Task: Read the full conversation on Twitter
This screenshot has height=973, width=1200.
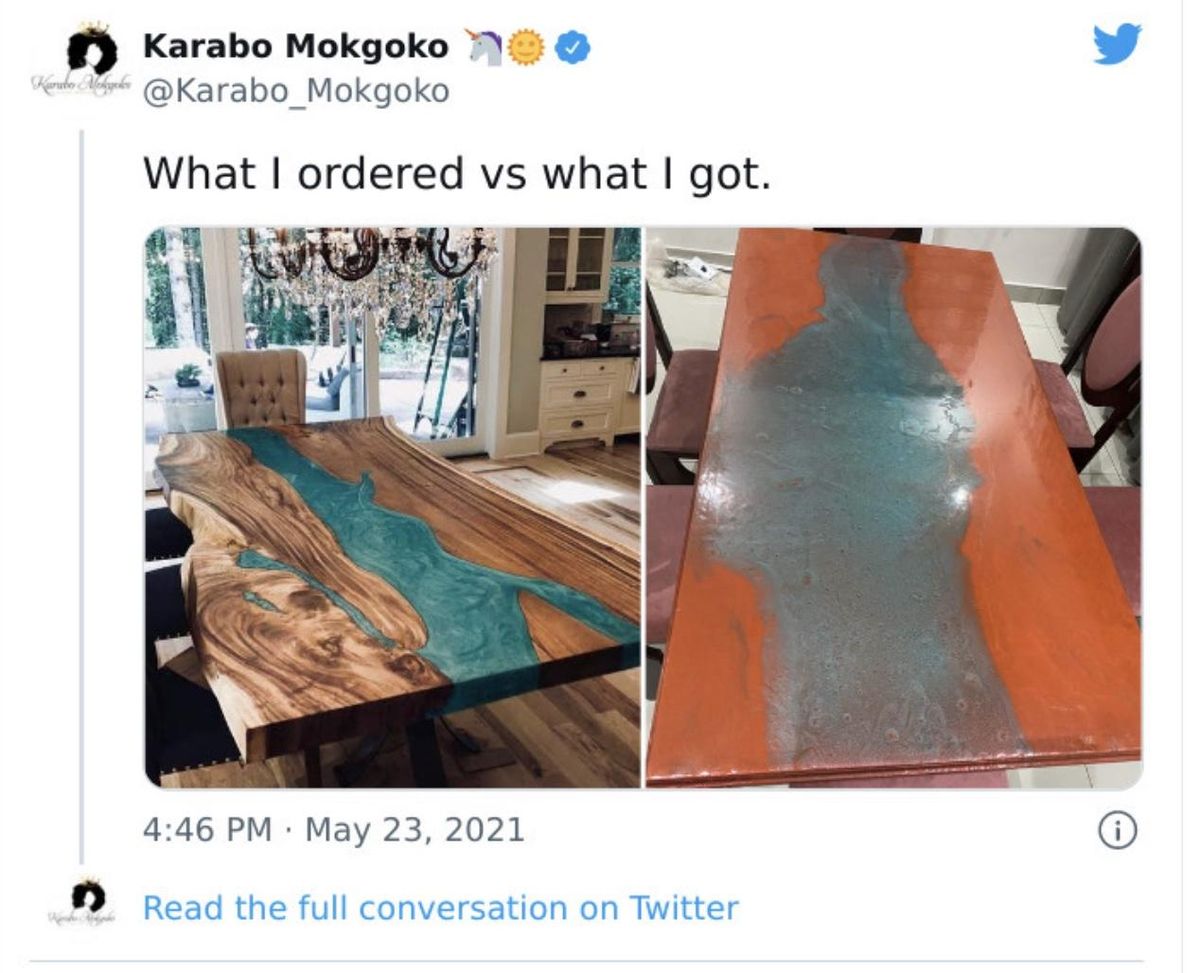Action: (441, 908)
